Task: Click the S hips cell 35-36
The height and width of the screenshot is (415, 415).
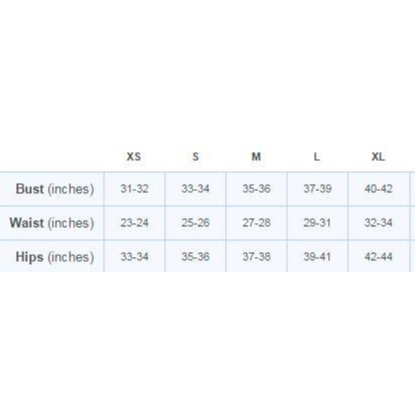Action: pos(195,257)
